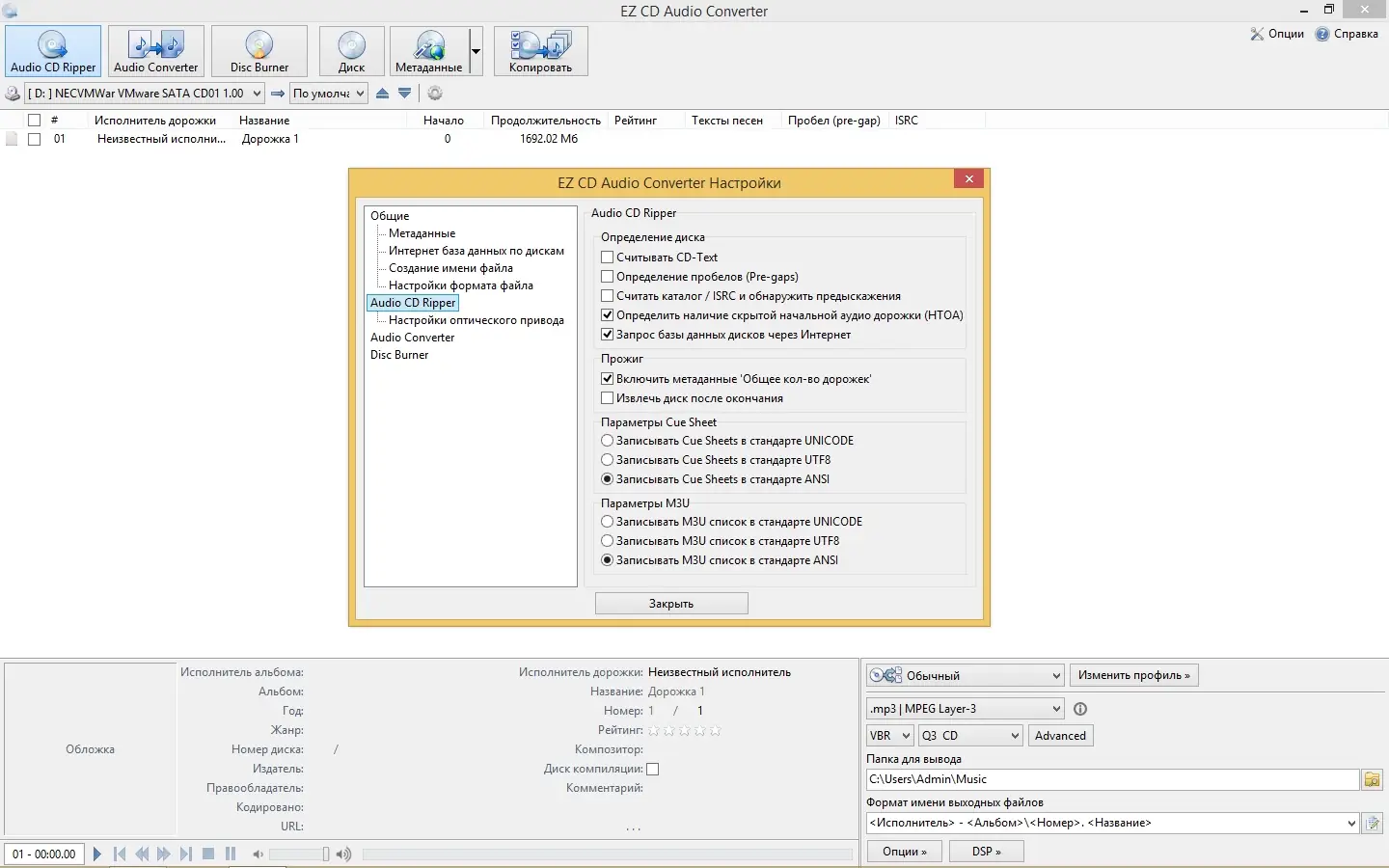Switch to the Audio Converter mode
The image size is (1389, 868).
(156, 51)
